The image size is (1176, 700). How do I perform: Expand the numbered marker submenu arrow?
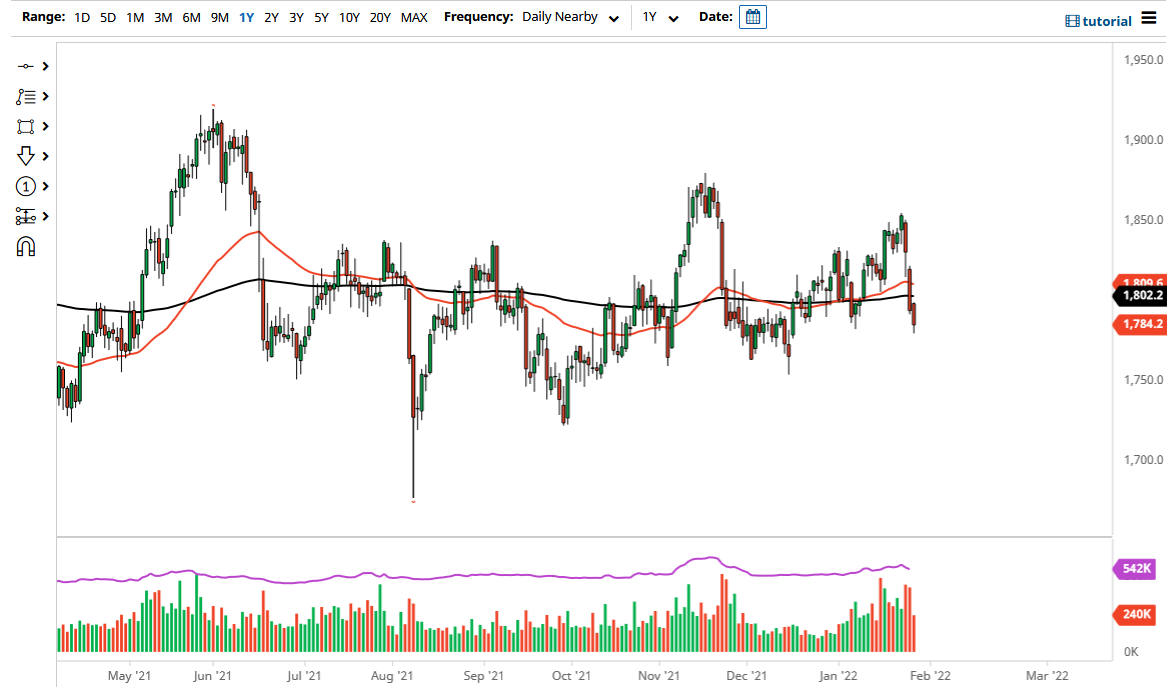46,186
